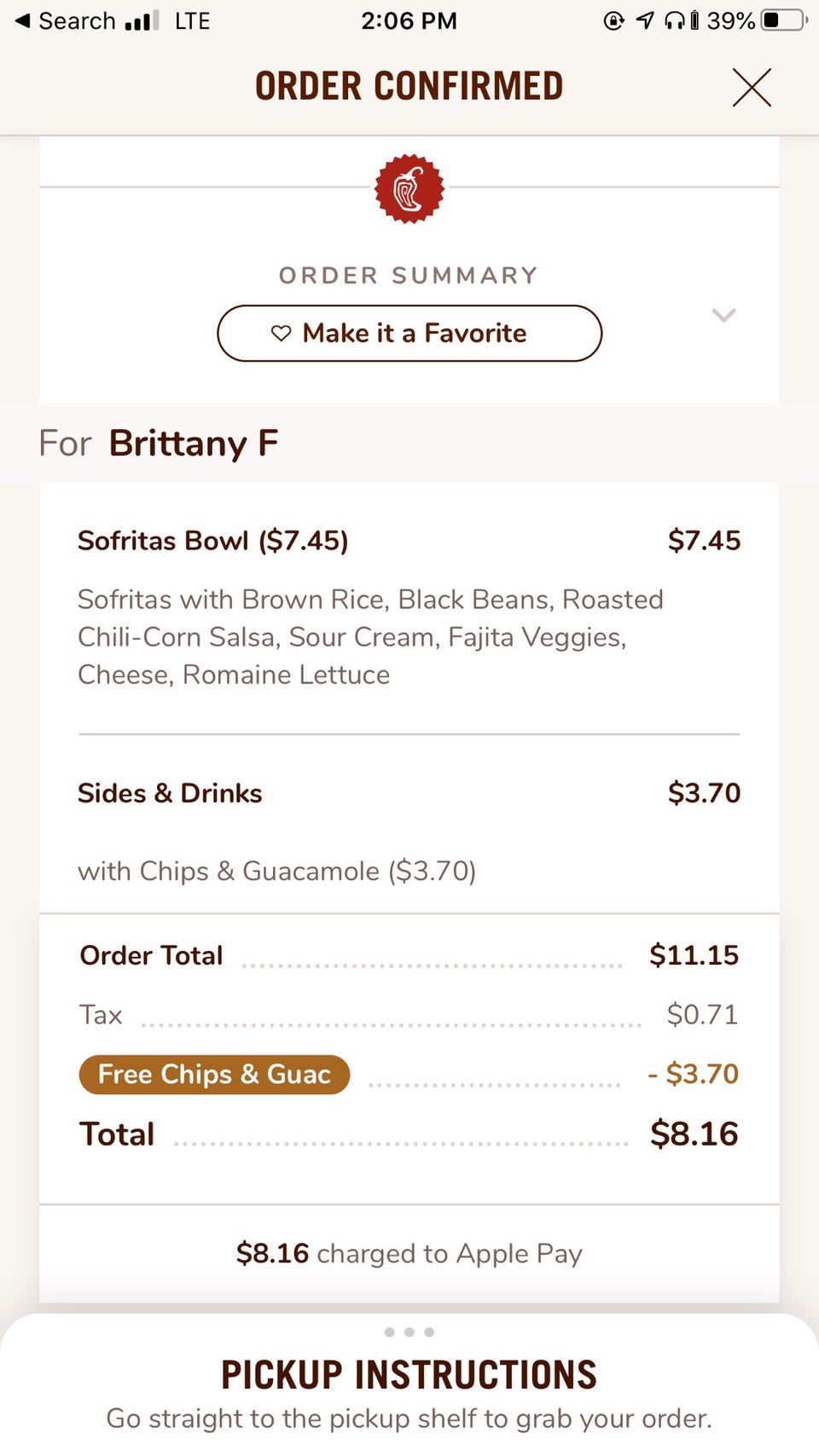
Task: Tap the cellular signal bars
Action: click(142, 20)
